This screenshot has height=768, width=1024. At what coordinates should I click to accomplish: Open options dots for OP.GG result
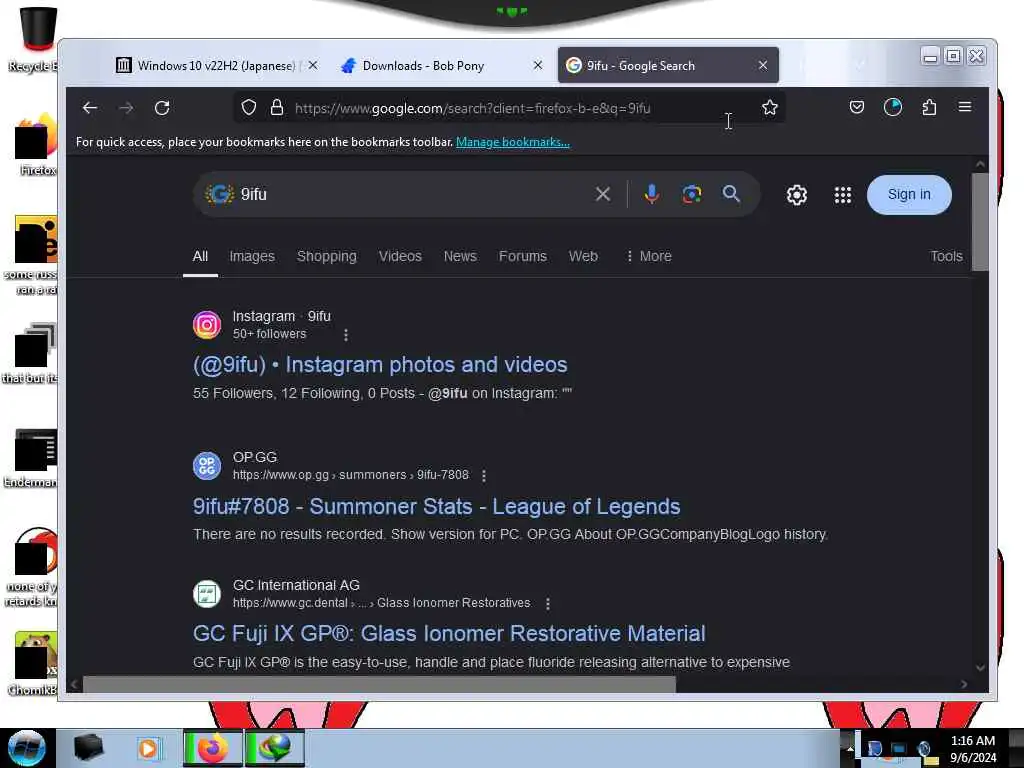[484, 476]
